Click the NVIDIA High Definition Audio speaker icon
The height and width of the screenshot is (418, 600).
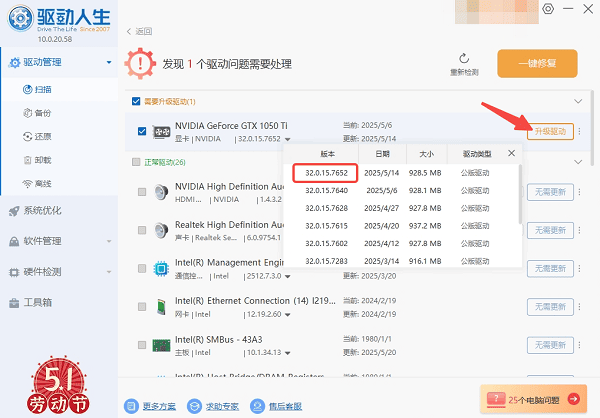161,192
